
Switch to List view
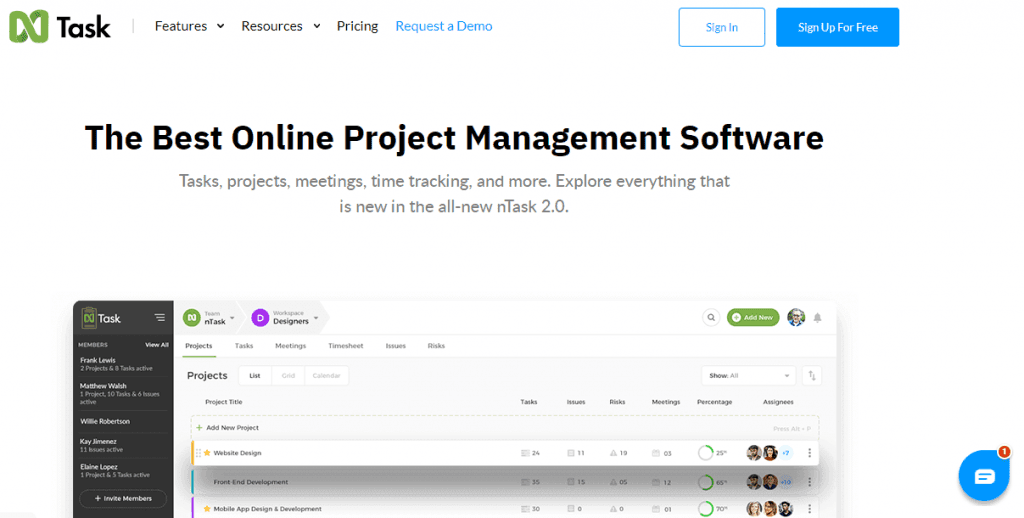(x=255, y=376)
